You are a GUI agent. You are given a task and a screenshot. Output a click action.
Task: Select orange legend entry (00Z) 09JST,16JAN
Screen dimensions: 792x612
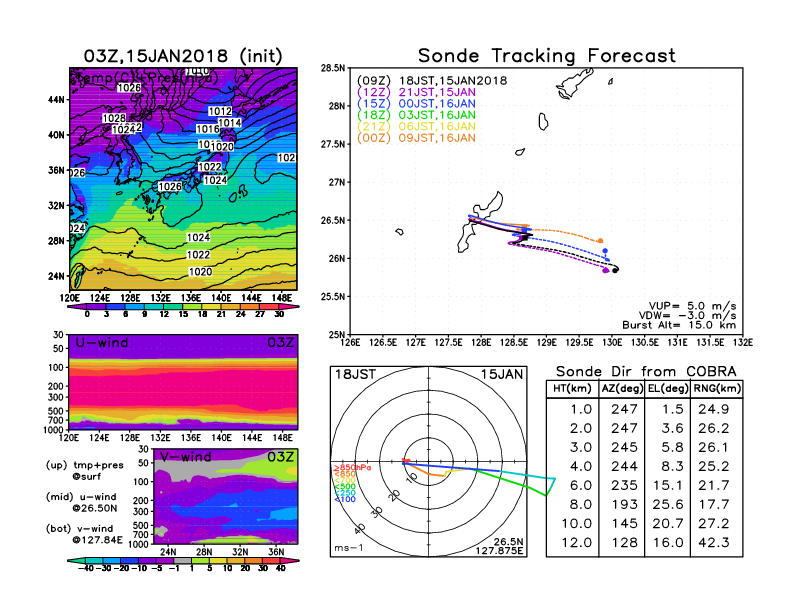click(x=416, y=138)
